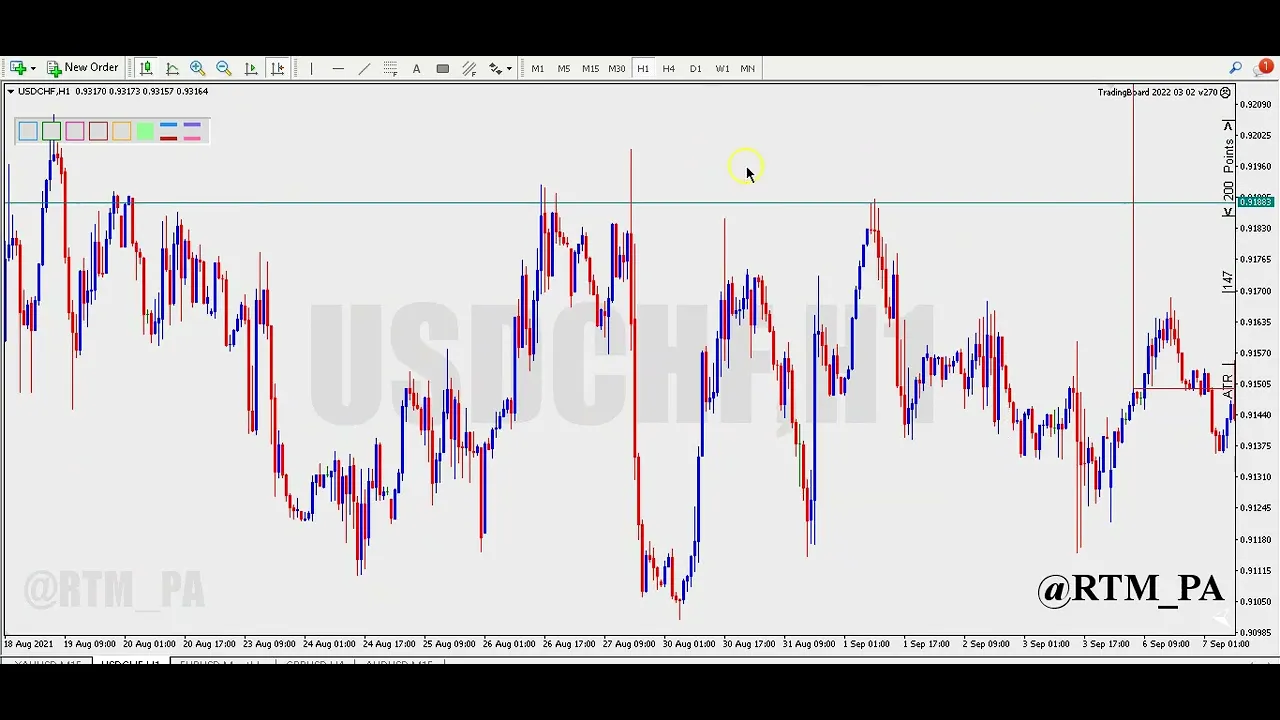Screen dimensions: 1280x720
Task: Click the down arrow below Points
Action: [1228, 211]
